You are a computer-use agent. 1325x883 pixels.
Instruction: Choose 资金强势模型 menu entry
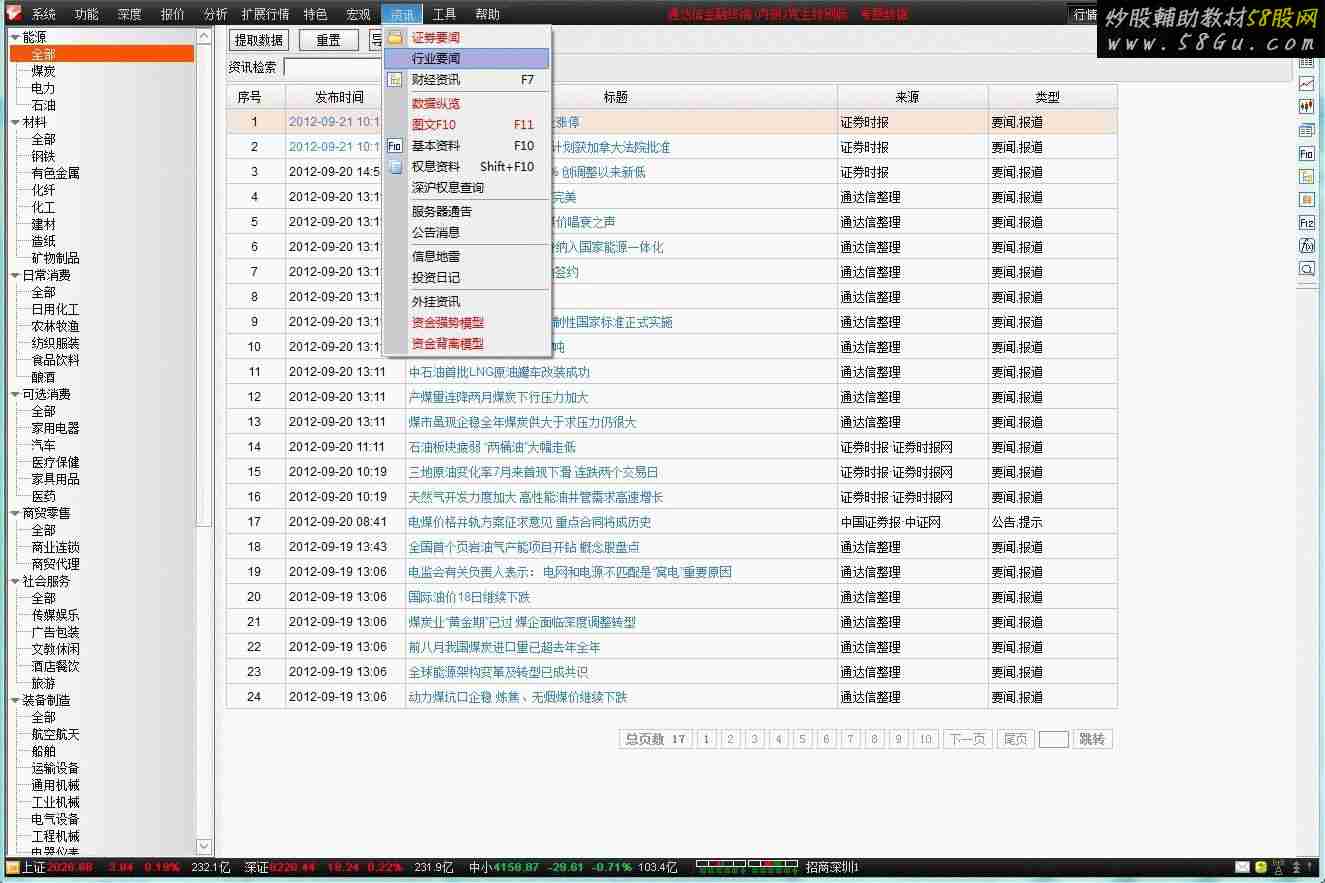[x=467, y=323]
